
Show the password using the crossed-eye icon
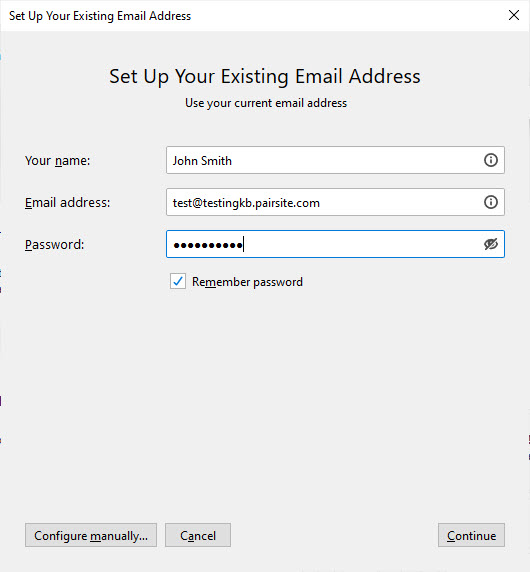pos(491,244)
